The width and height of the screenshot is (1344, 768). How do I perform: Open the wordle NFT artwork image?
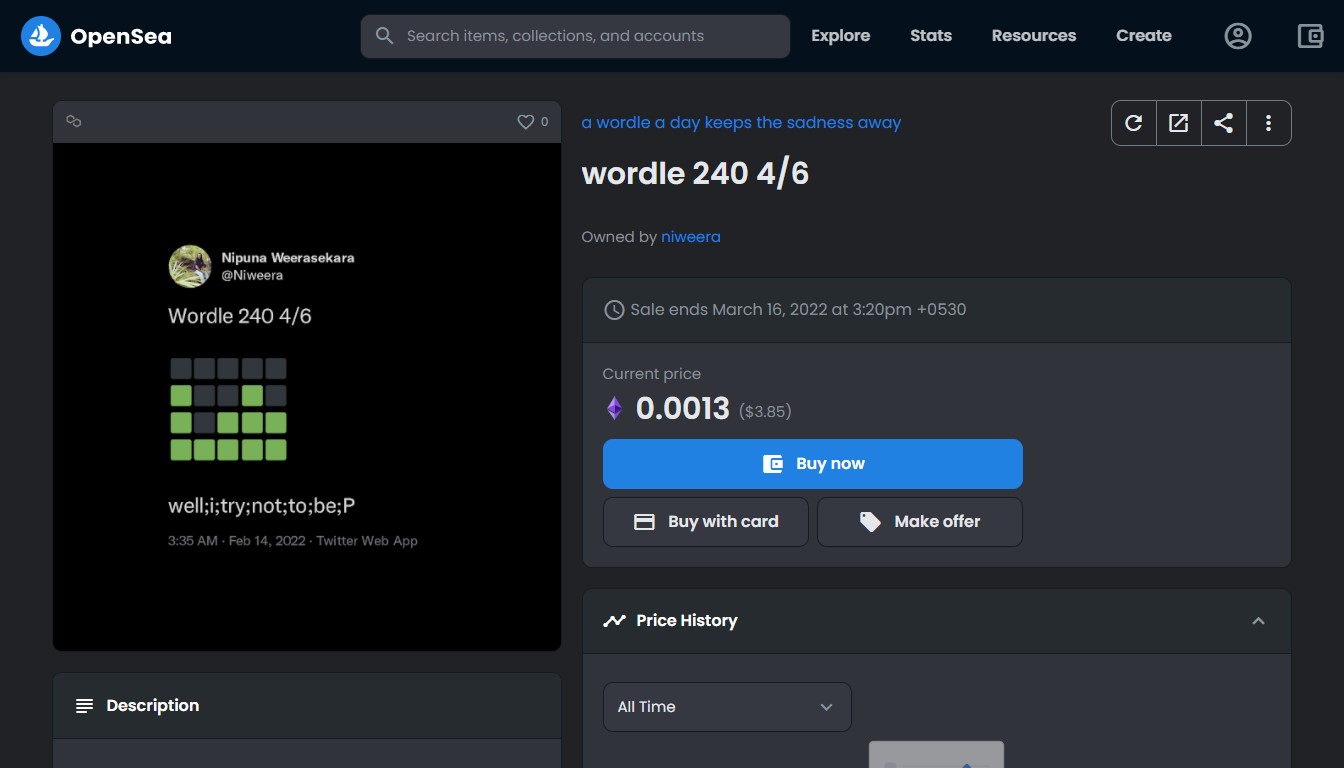tap(307, 397)
